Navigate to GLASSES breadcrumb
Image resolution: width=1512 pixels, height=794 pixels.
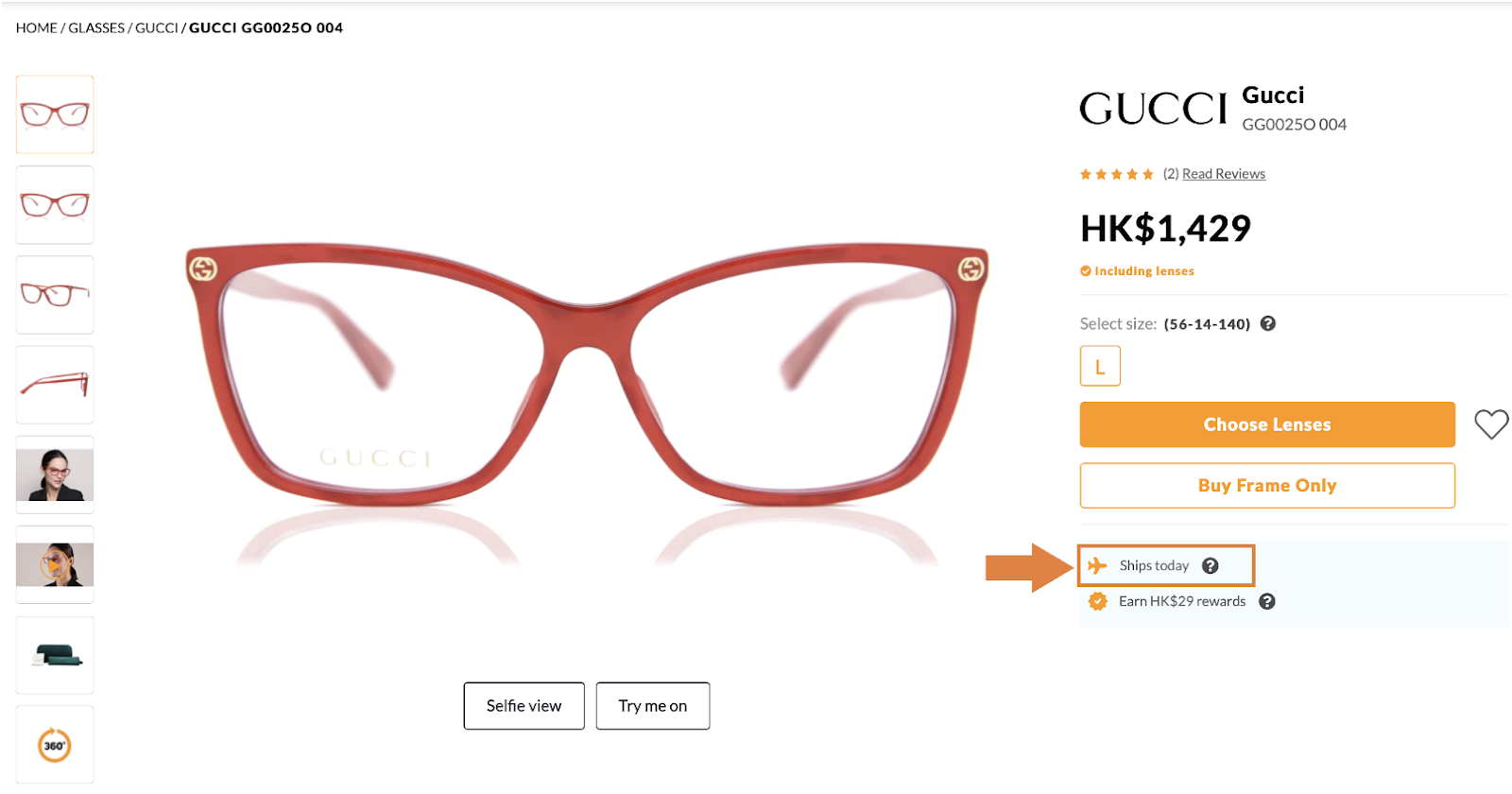pos(96,27)
